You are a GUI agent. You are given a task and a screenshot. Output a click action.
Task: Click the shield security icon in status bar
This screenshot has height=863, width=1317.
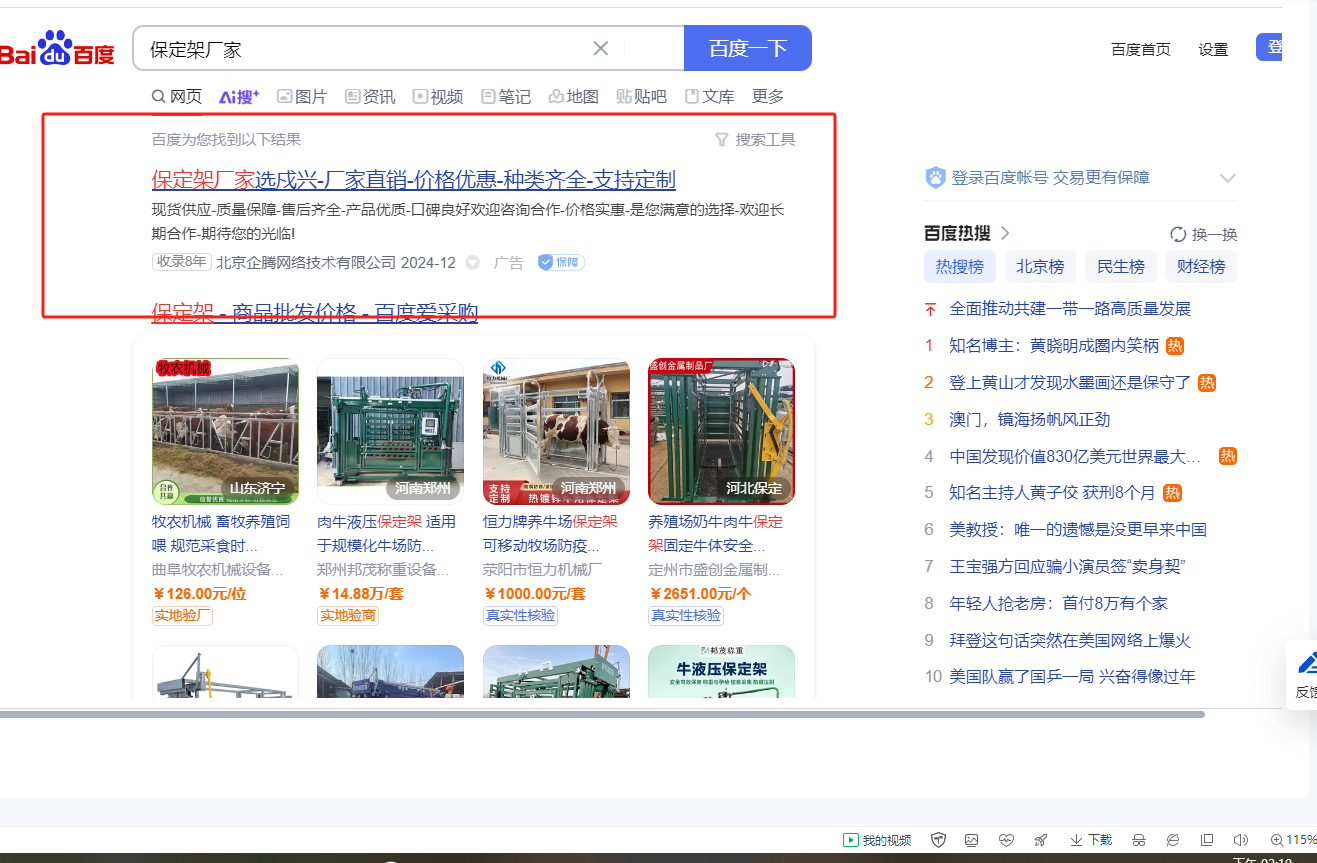[938, 840]
